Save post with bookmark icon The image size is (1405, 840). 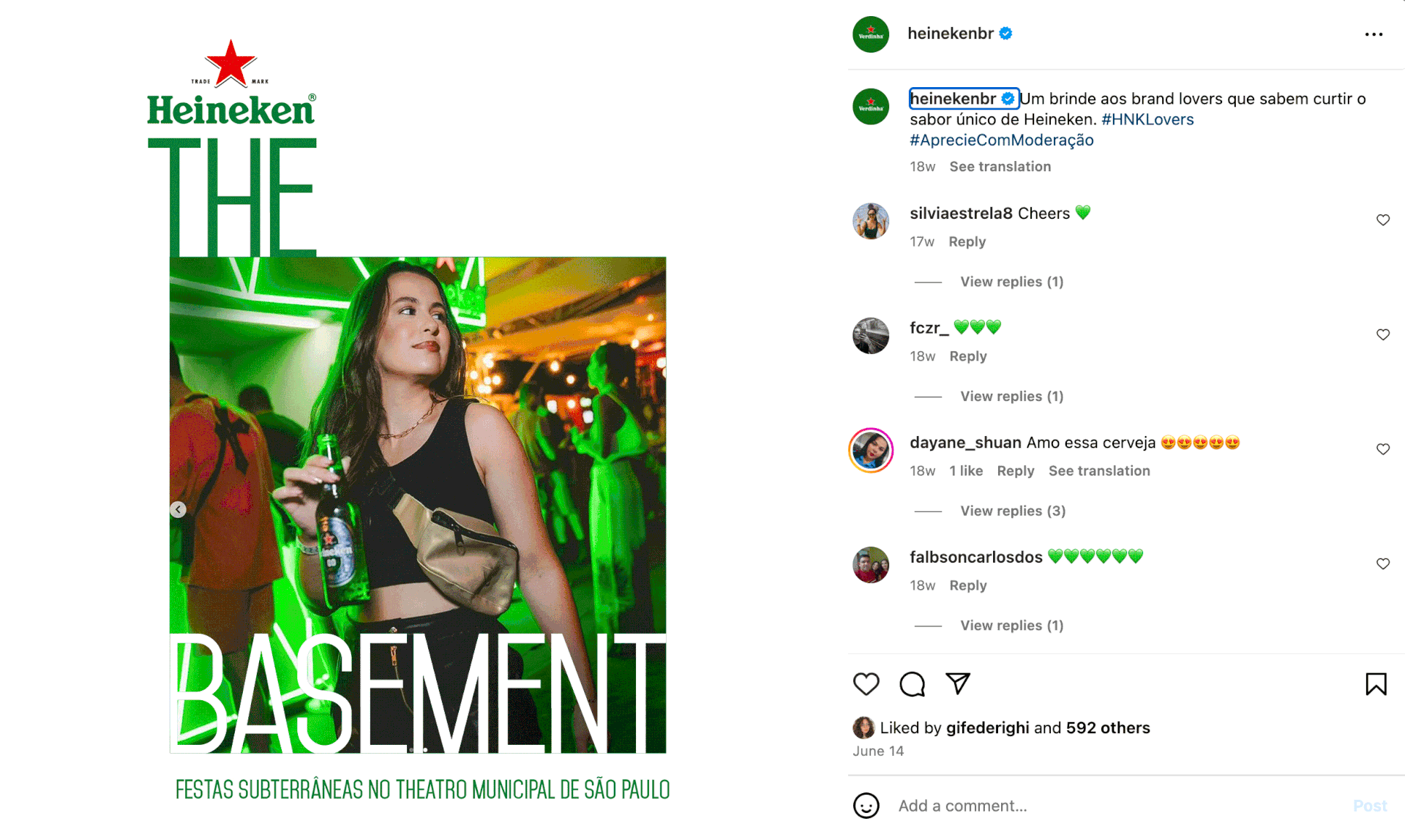tap(1376, 684)
